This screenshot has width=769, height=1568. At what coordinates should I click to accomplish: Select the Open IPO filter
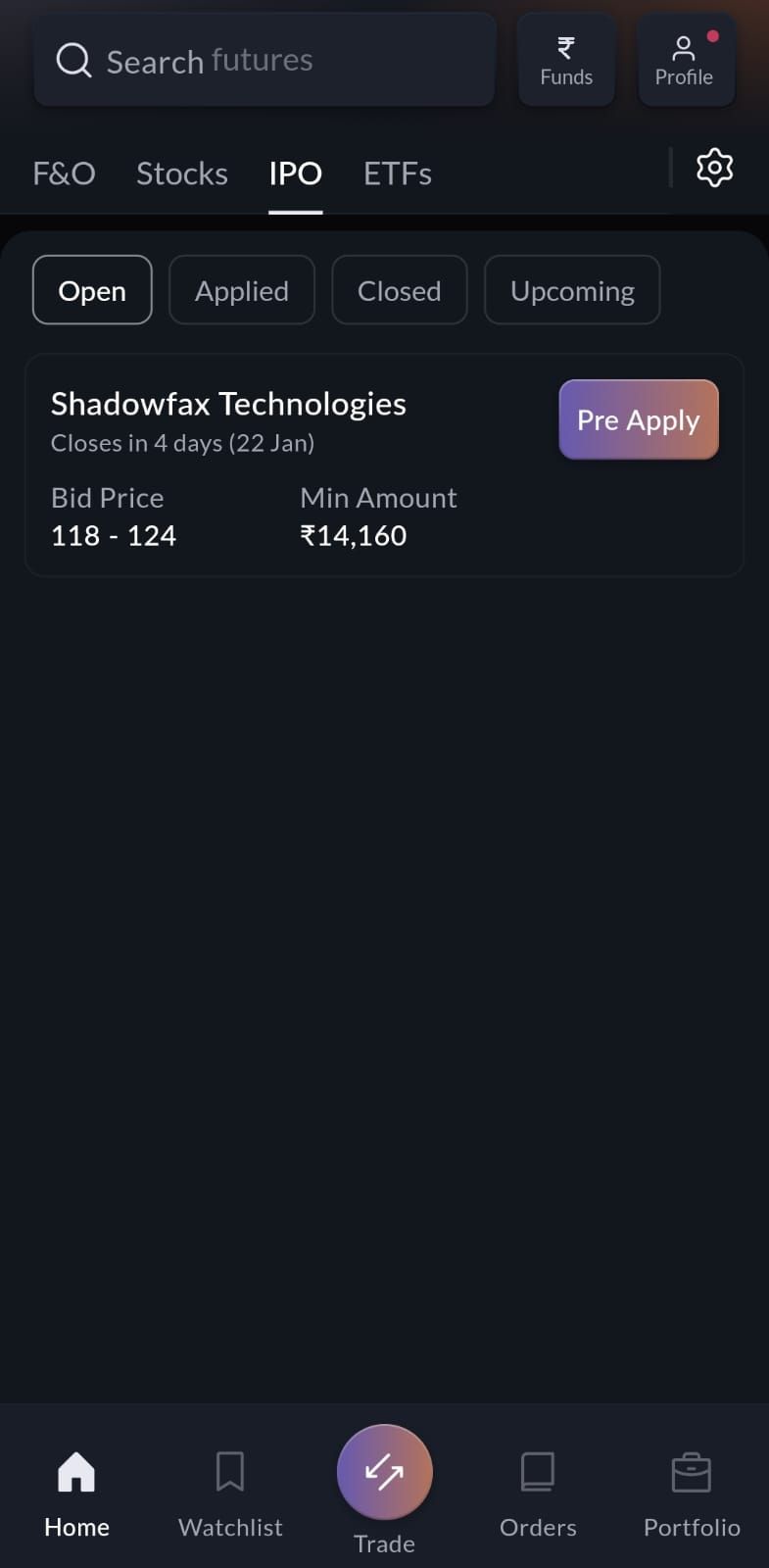click(x=92, y=290)
